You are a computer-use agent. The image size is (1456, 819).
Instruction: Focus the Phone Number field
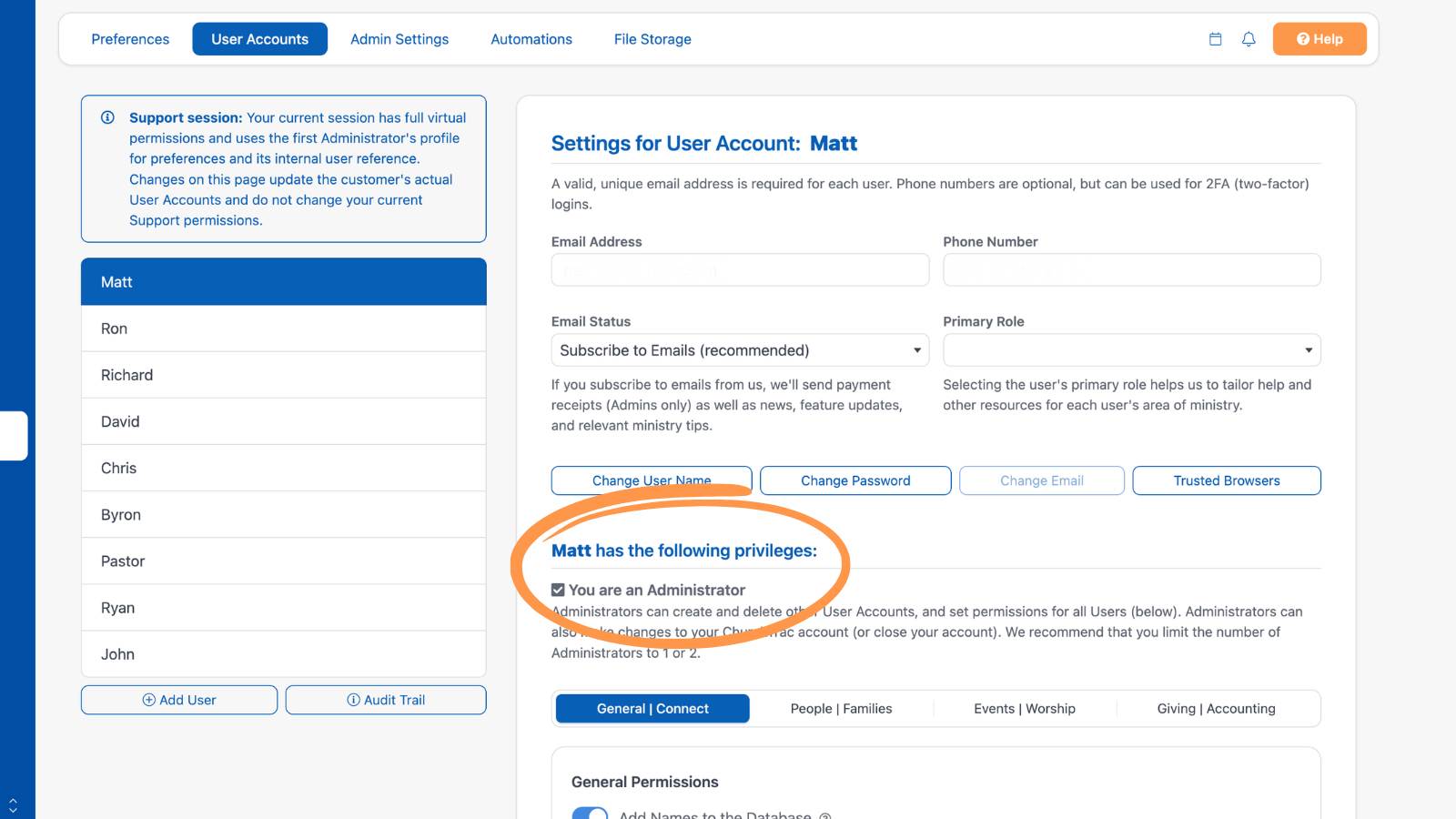(1132, 270)
